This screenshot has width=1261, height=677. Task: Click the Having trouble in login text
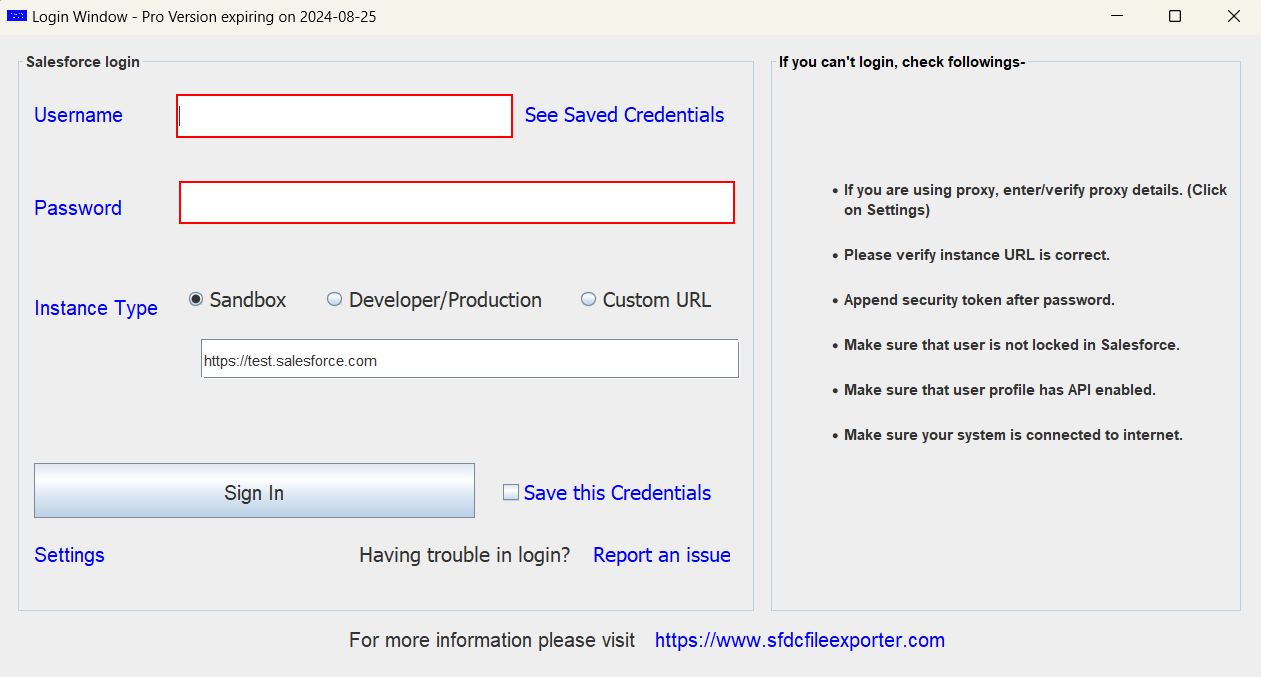click(464, 555)
